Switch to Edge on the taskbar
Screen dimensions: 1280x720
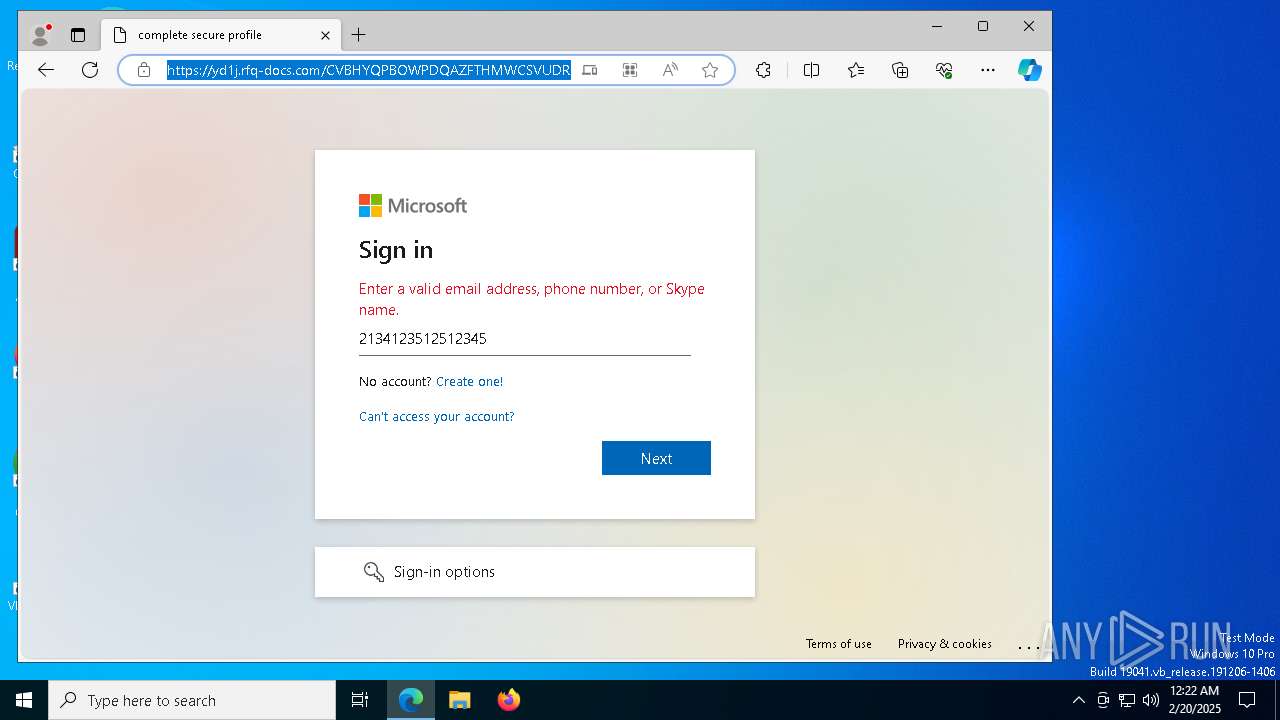coord(411,700)
